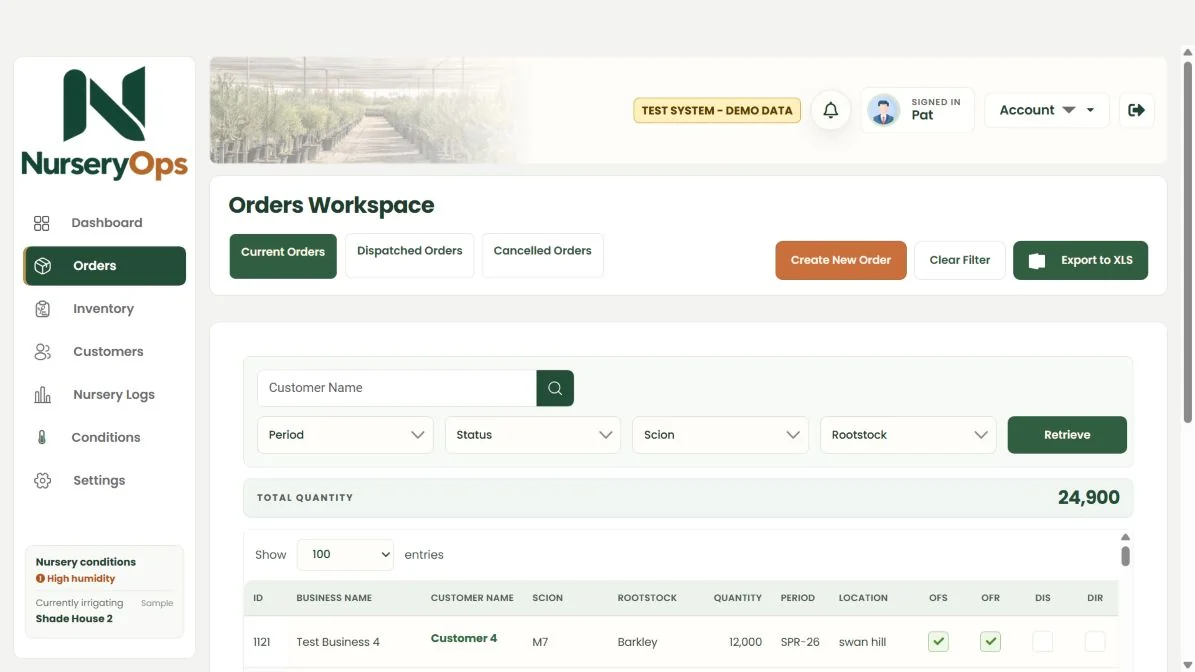Switch to Current Orders tab
The height and width of the screenshot is (672, 1195).
(283, 256)
